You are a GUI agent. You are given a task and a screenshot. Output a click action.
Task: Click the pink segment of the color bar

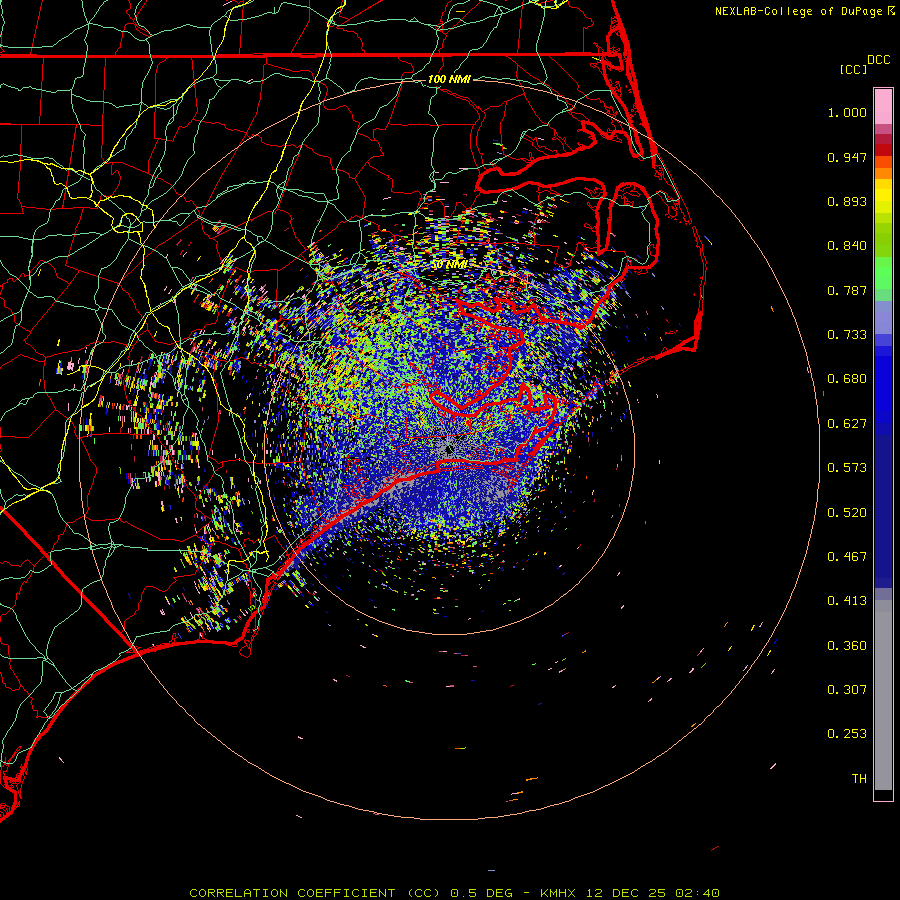pos(883,107)
